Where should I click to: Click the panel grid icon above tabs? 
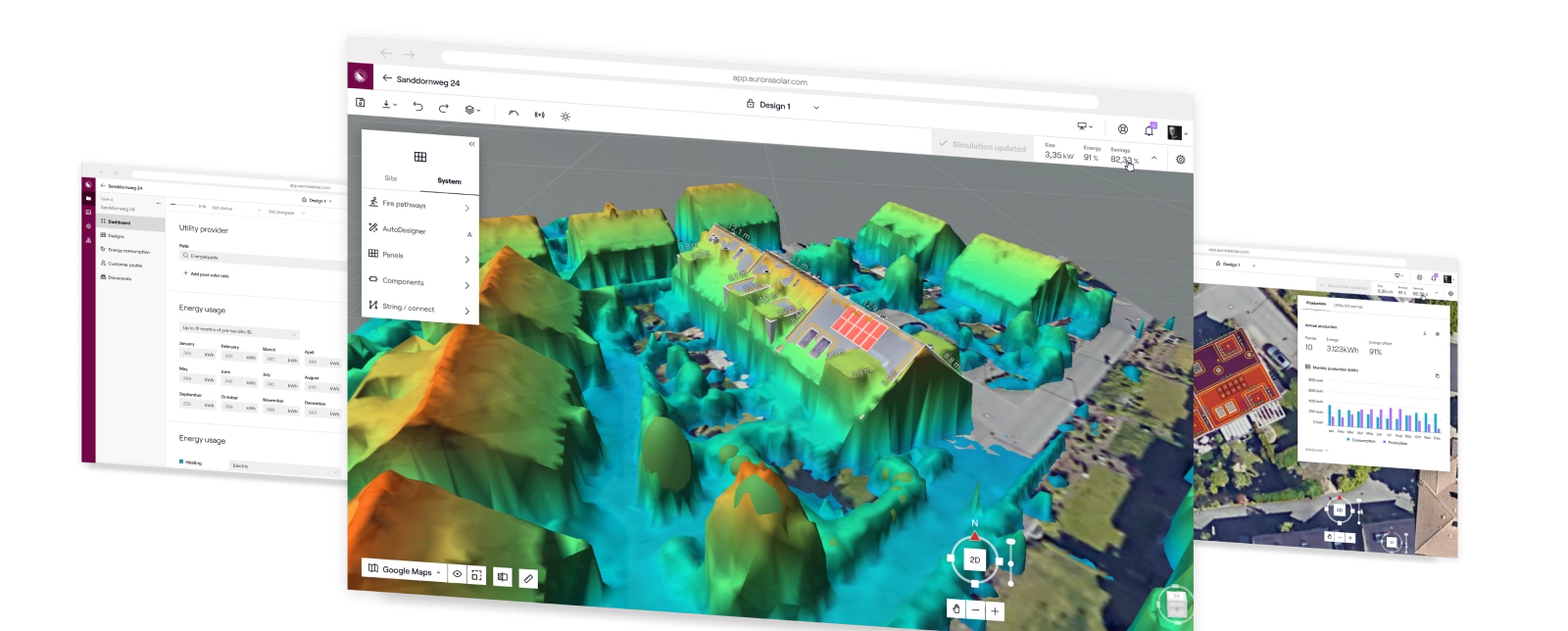[420, 157]
